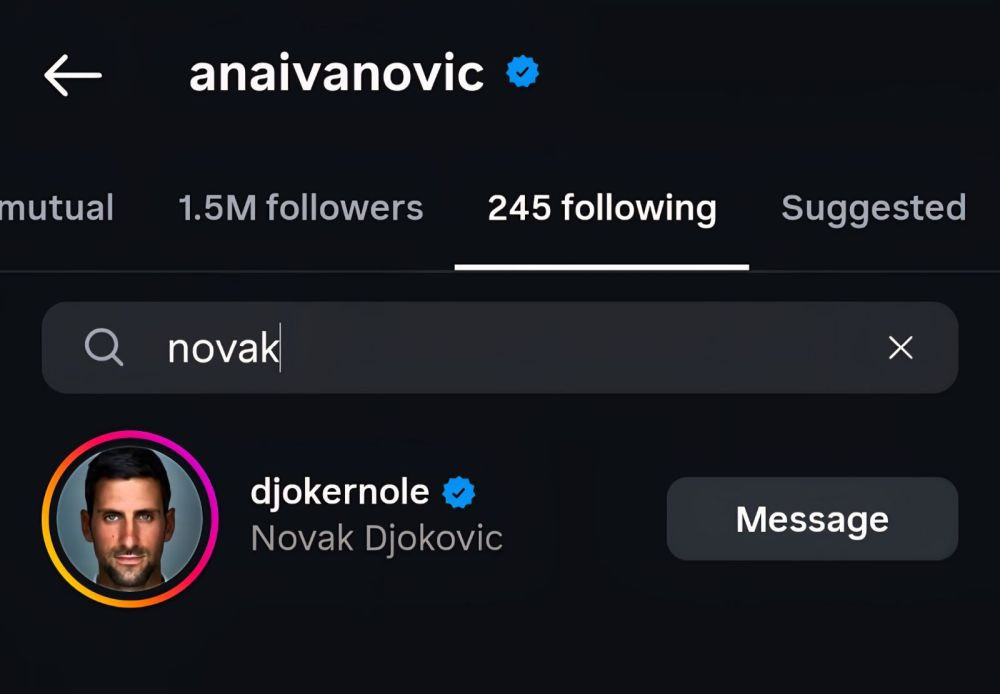
Task: Open djokernole's profile picture
Action: 130,519
